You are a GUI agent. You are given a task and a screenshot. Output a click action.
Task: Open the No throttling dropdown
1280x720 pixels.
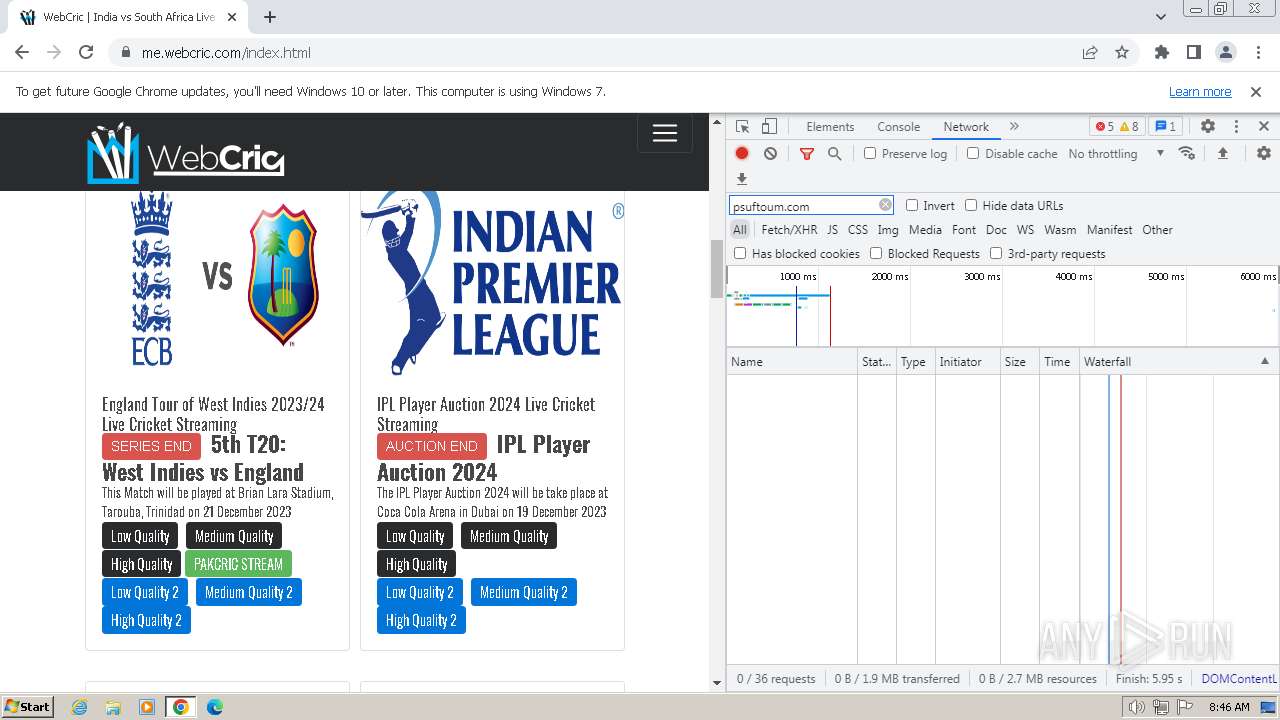[1116, 154]
